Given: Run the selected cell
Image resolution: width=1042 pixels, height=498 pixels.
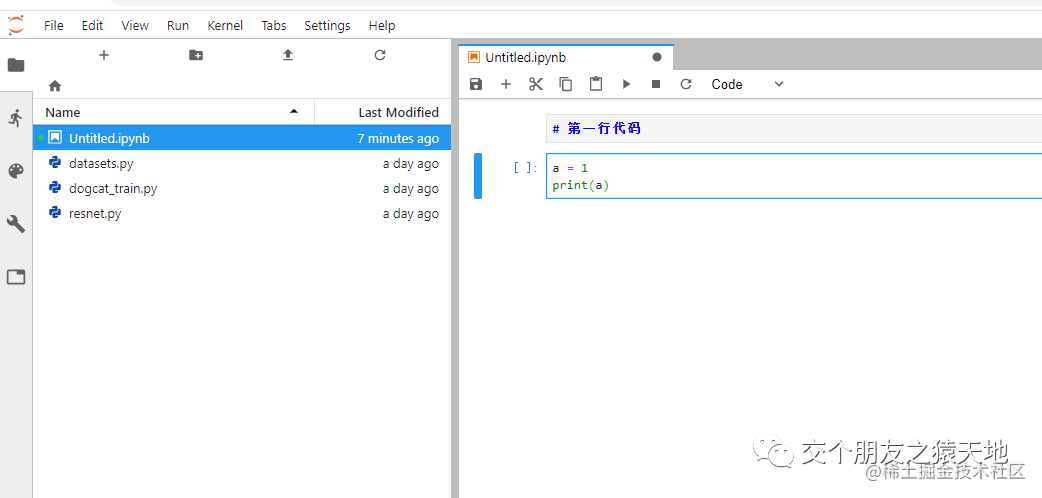Looking at the screenshot, I should click(x=626, y=84).
